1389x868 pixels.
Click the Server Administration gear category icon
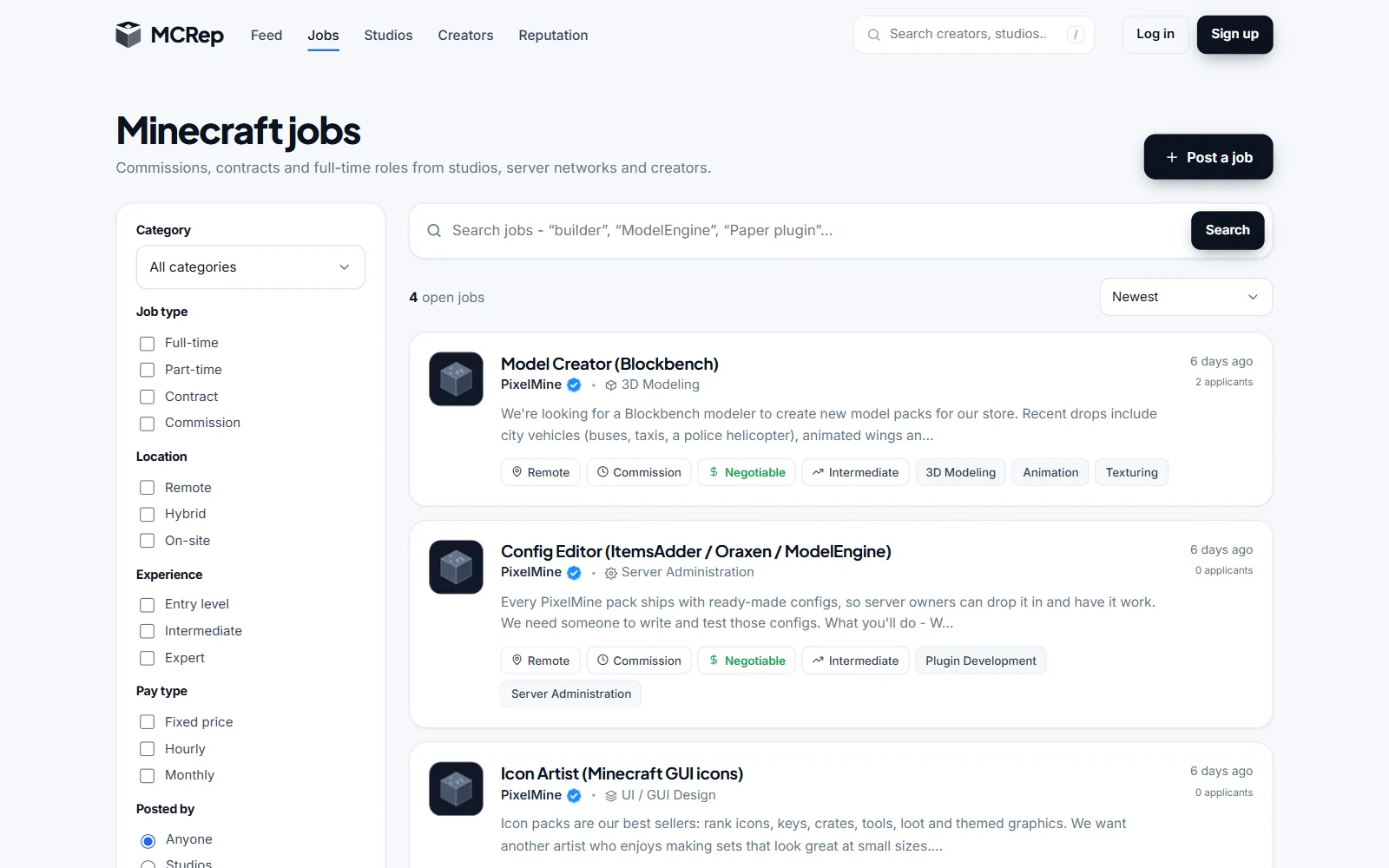[611, 573]
